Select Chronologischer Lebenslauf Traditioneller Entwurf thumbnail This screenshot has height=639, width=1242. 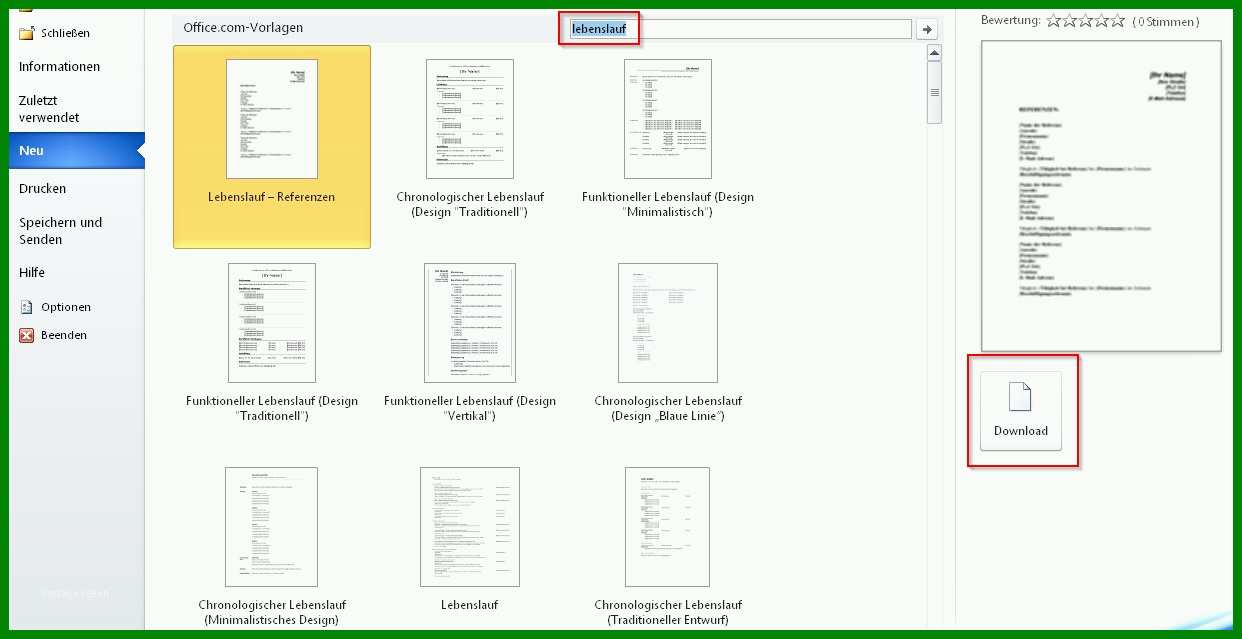tap(668, 527)
